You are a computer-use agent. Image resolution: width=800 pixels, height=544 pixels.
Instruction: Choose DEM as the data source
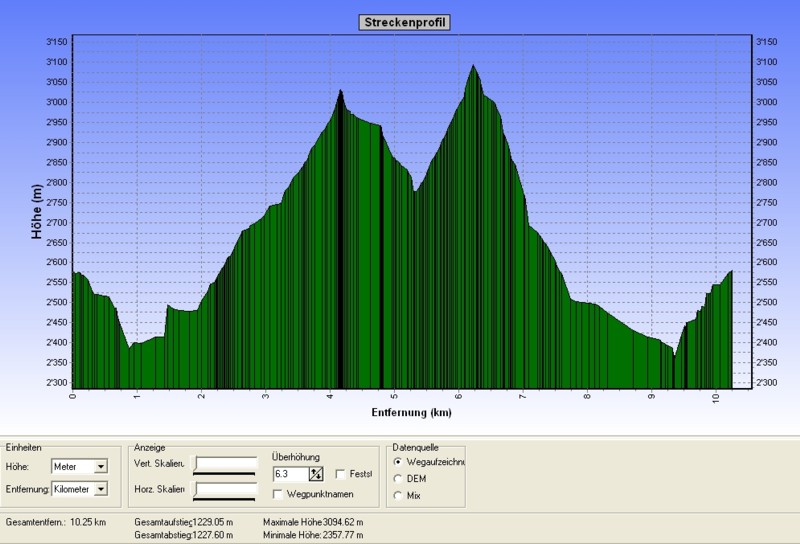pyautogui.click(x=400, y=479)
